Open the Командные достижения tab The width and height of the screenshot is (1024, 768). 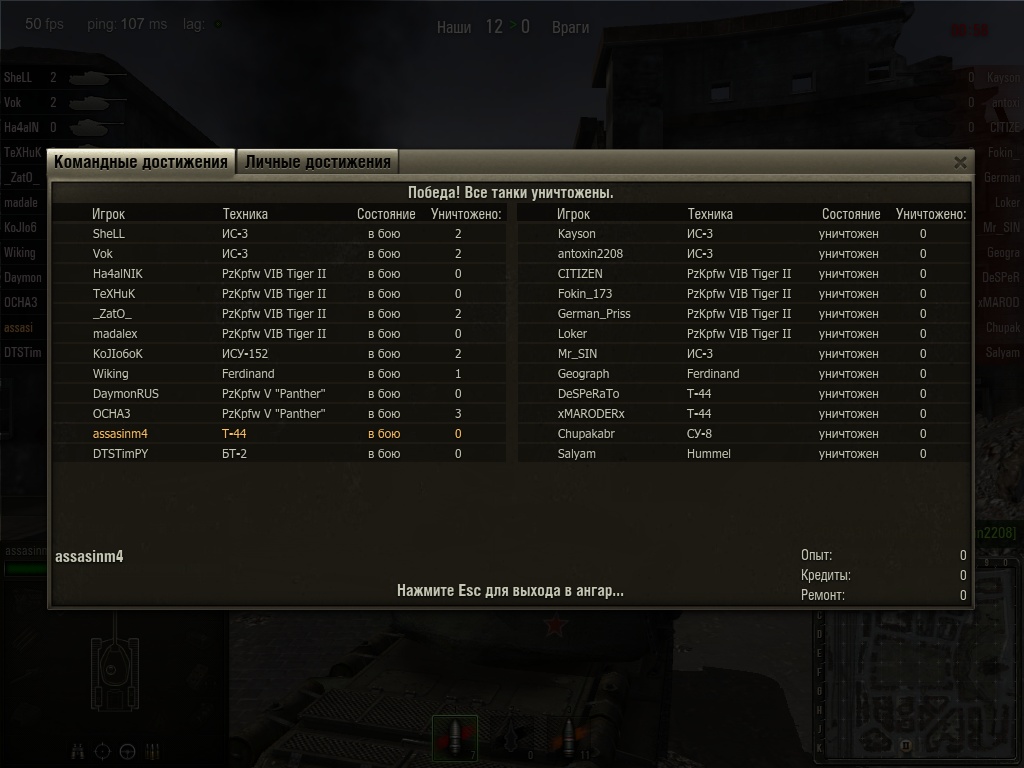[141, 162]
